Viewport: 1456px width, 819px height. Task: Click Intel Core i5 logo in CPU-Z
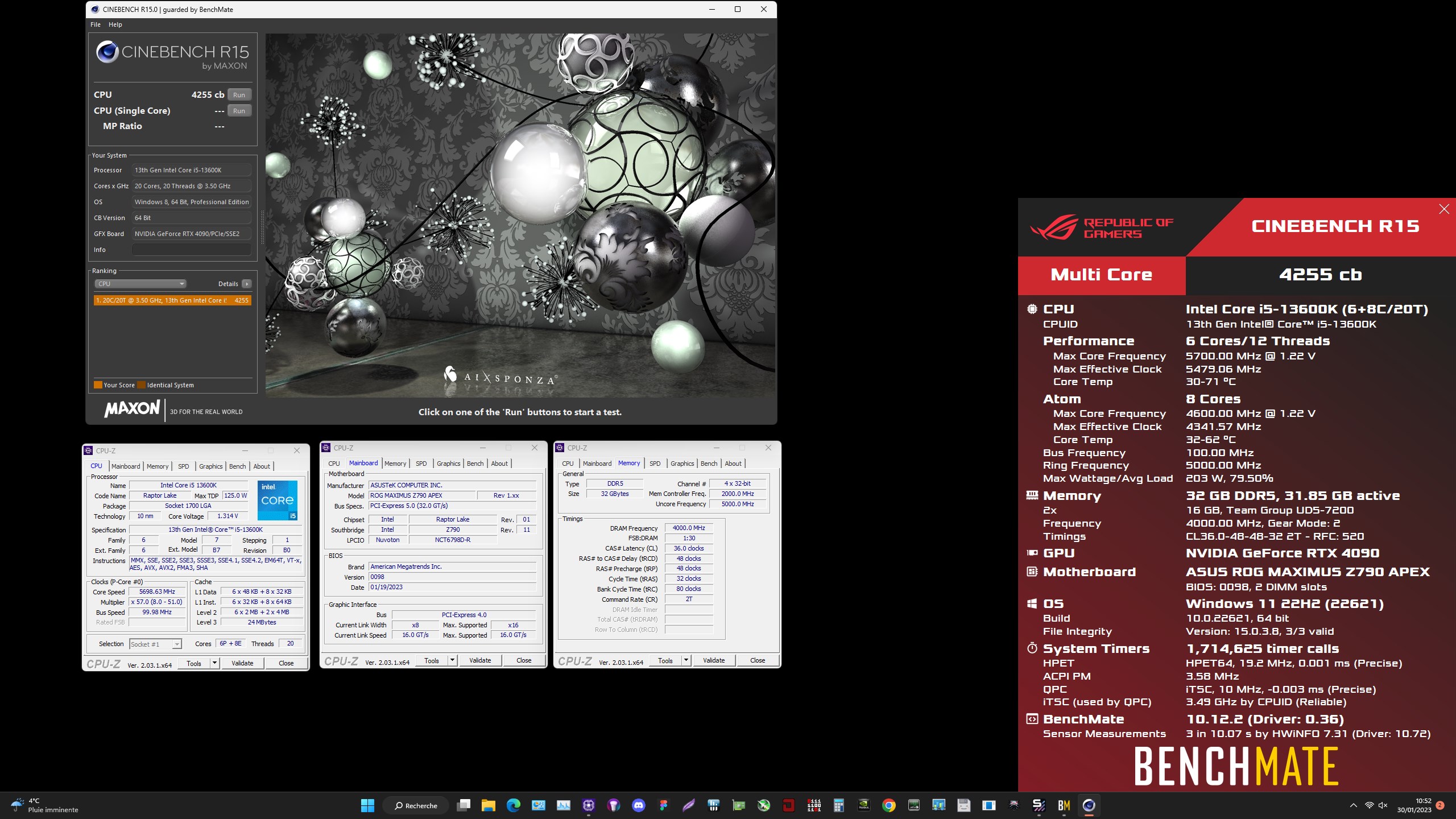point(278,500)
